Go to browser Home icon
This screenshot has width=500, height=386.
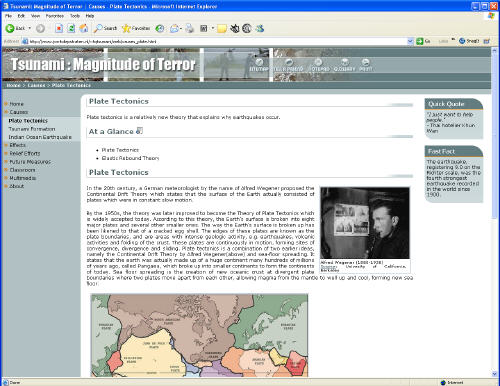tap(83, 29)
